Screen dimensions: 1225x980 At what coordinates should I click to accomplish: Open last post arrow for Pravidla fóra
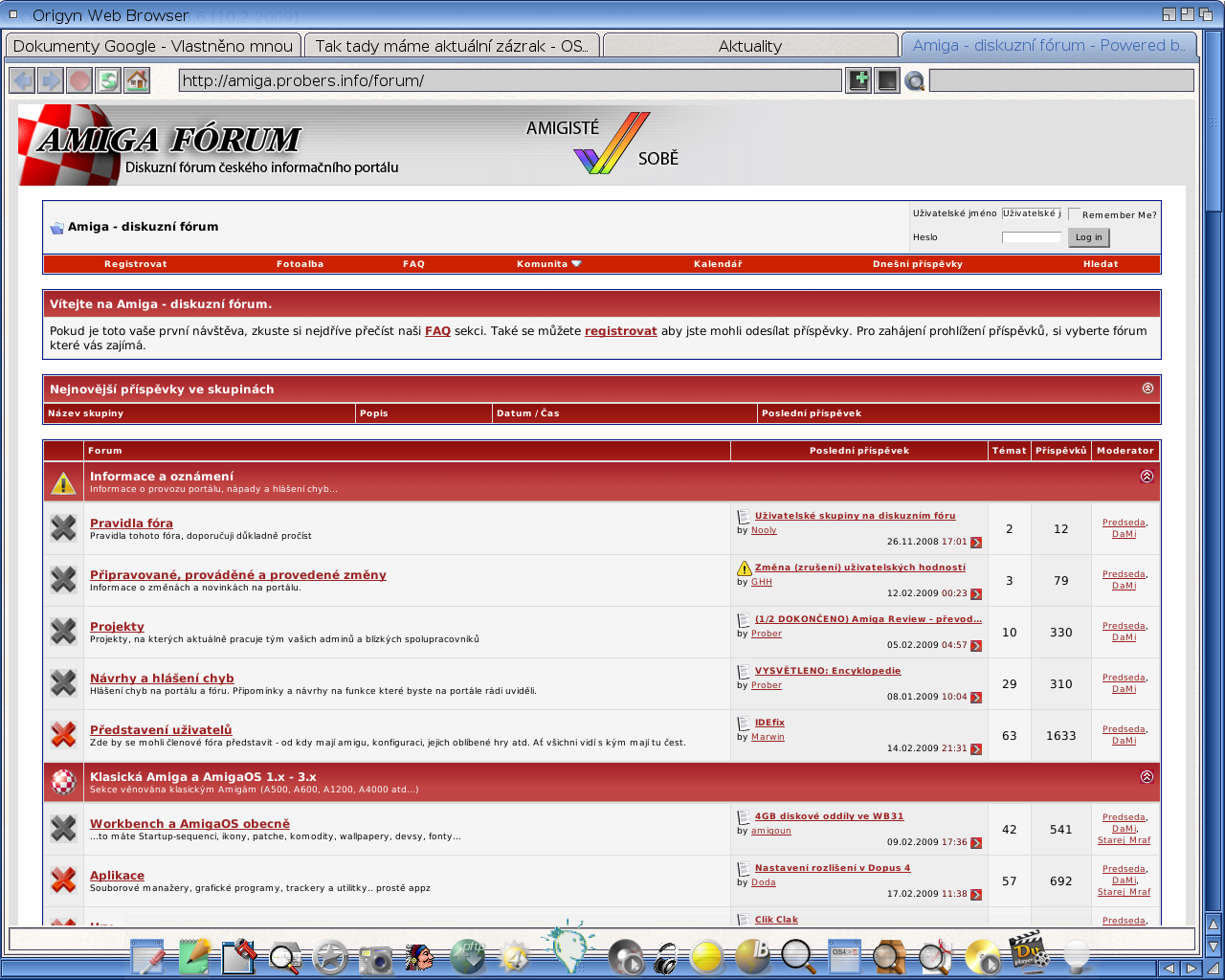click(976, 543)
